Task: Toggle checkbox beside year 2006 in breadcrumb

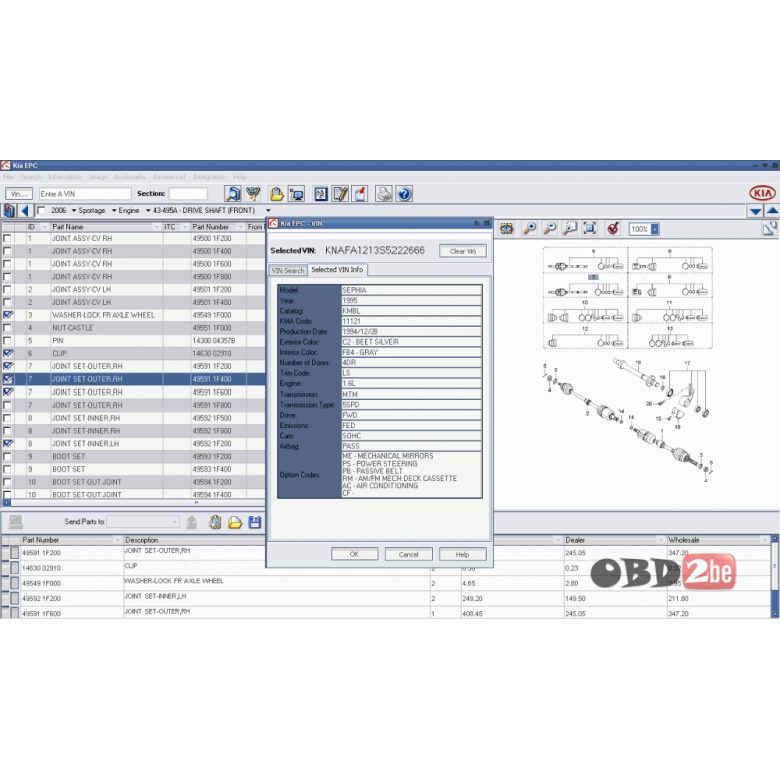Action: (x=41, y=210)
